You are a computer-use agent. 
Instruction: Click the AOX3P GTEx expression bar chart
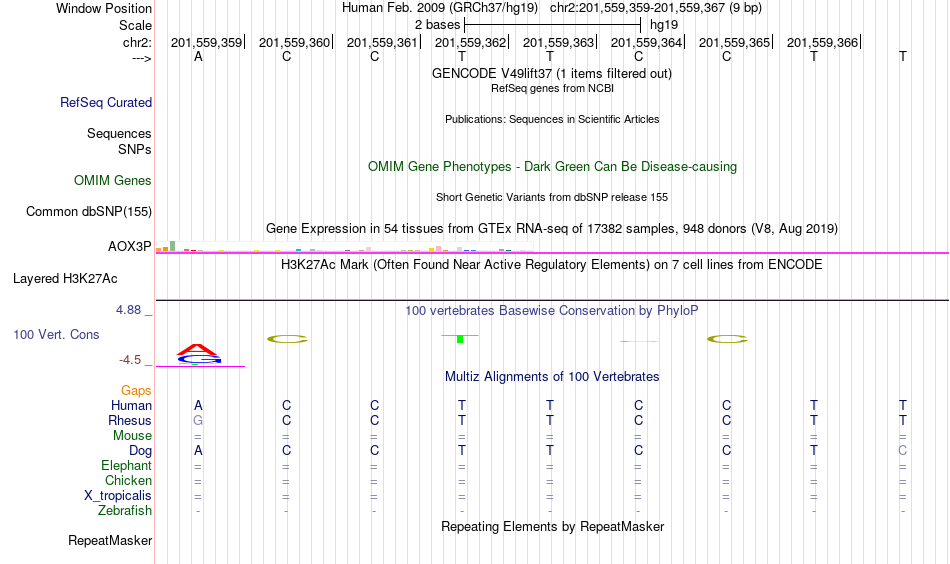click(x=344, y=247)
